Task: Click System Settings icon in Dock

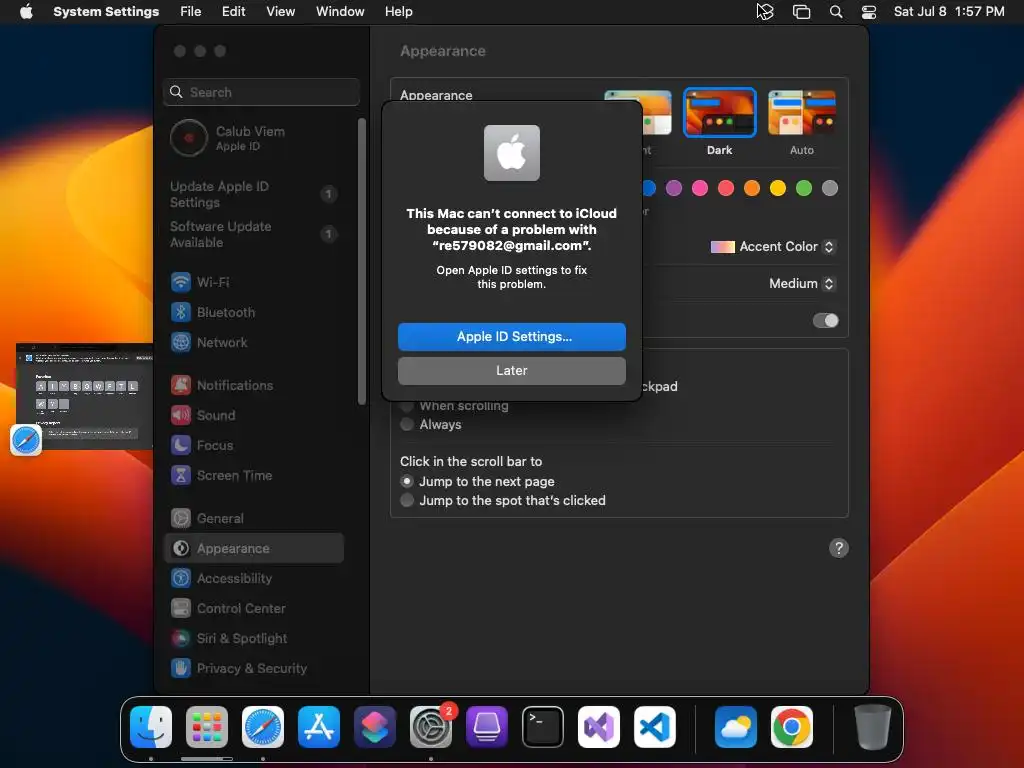Action: 431,726
